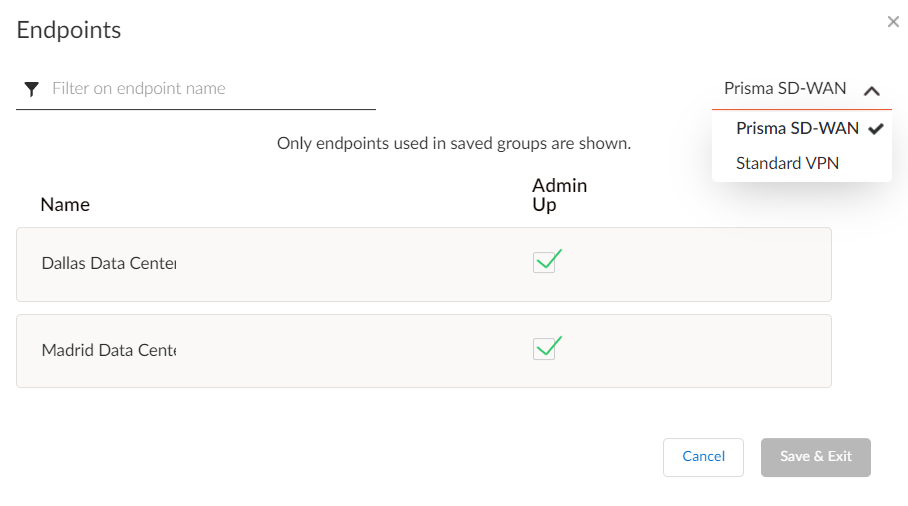Focus the filter on endpoint name field
Screen dimensions: 908x506
pos(212,89)
